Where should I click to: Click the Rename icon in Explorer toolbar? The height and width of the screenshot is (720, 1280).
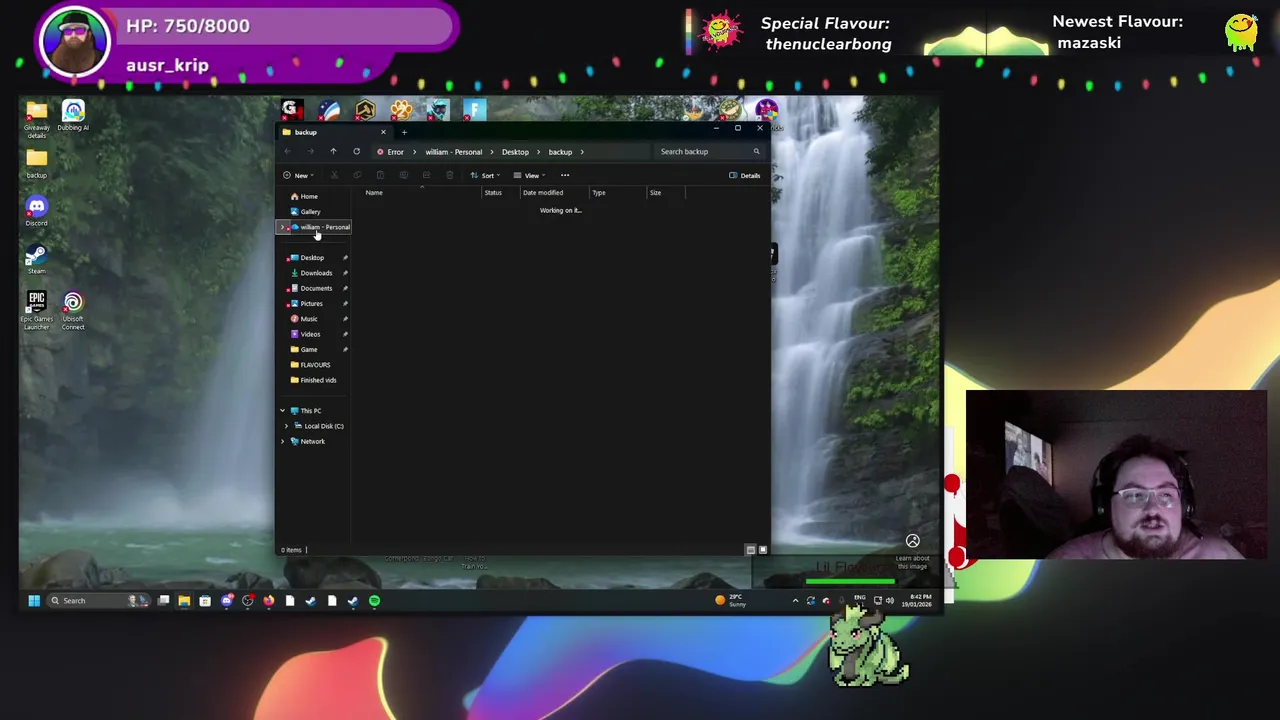(x=403, y=175)
